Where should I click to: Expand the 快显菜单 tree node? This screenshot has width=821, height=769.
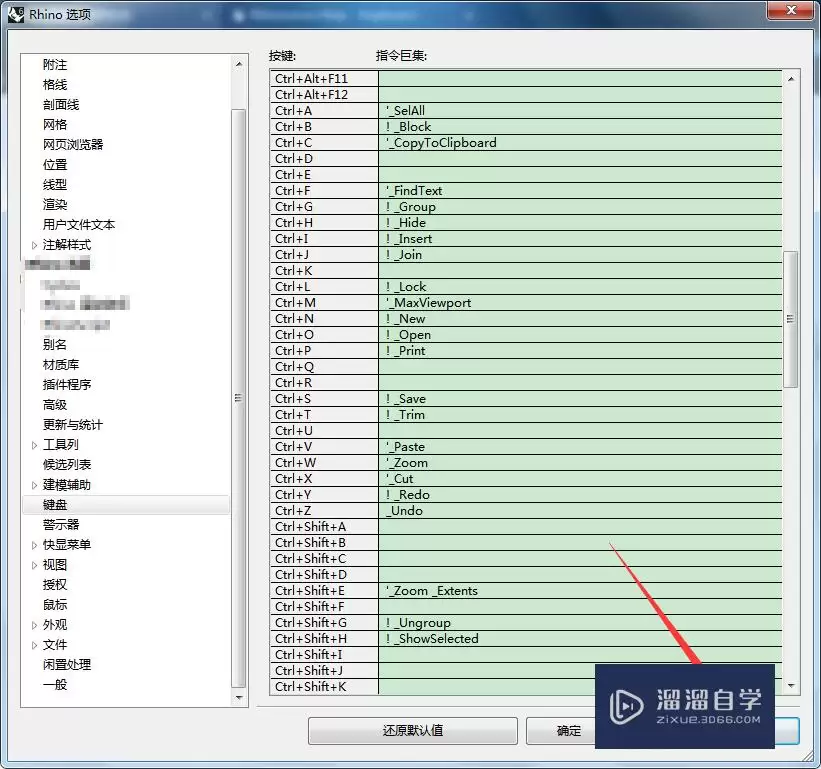(x=34, y=545)
